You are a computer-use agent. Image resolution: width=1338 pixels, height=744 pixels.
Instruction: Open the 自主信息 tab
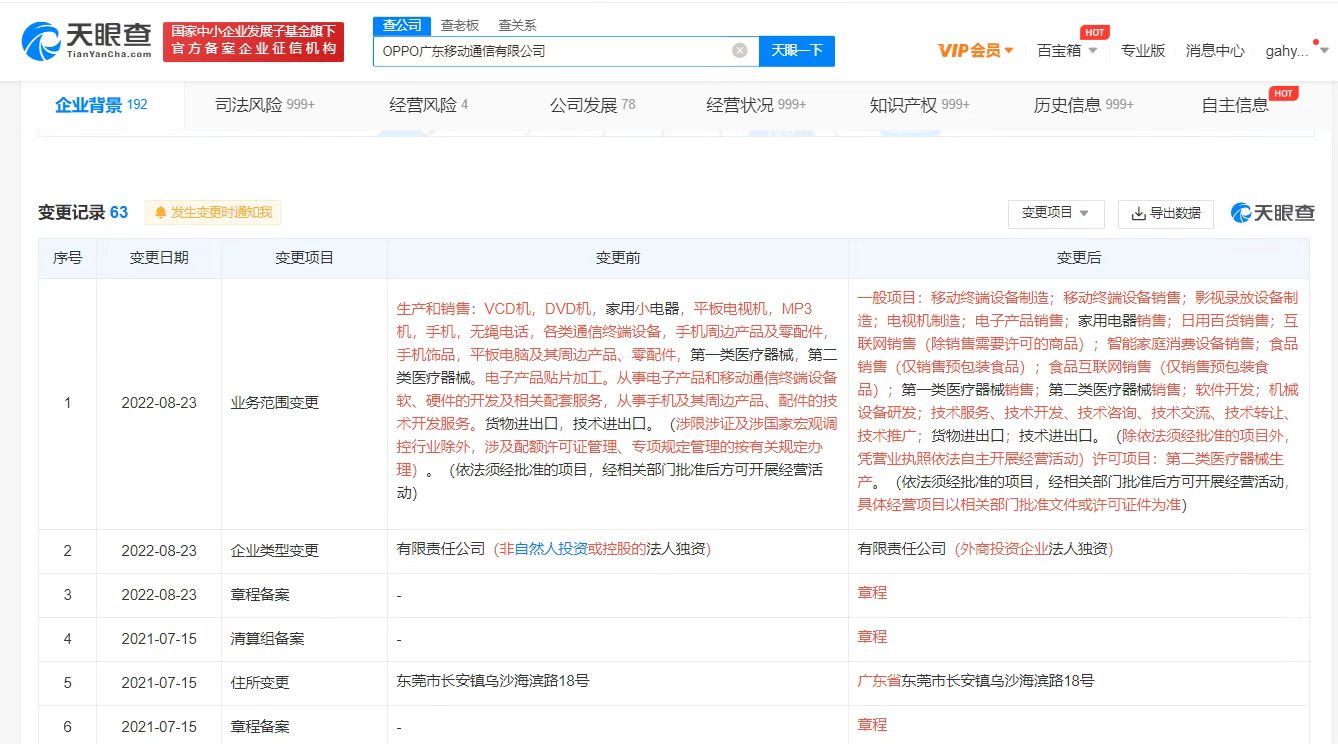tap(1235, 105)
